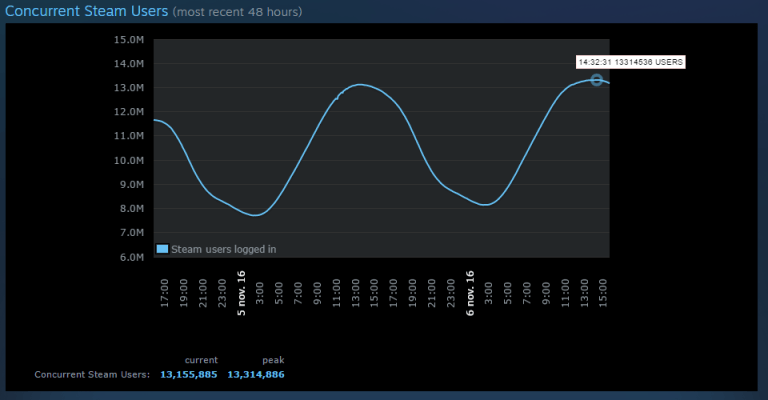Click the 14.0M y-axis label
Screen dimensions: 768x400
tap(129, 64)
